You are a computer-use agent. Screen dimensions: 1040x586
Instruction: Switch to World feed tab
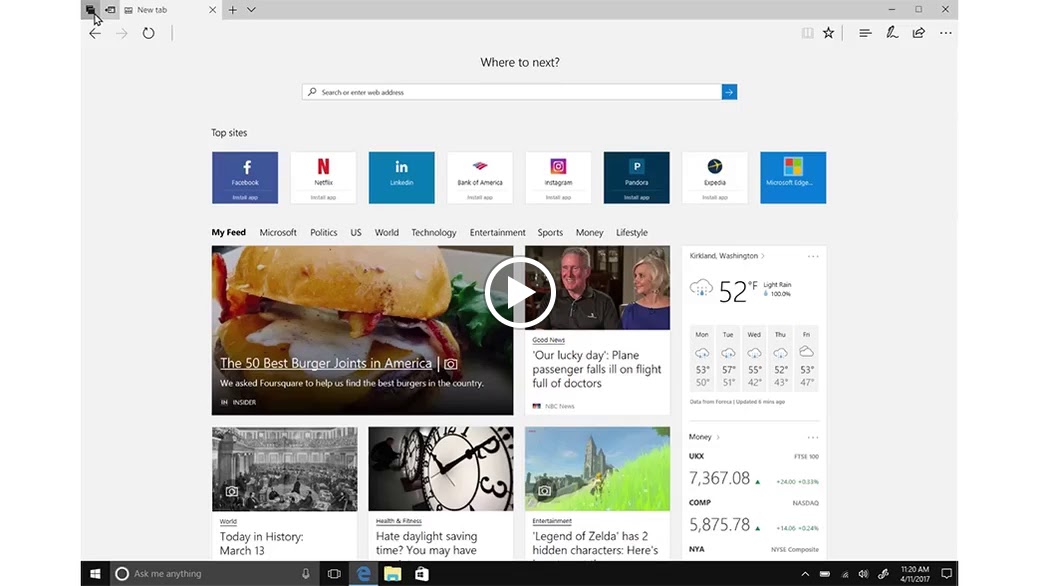coord(387,233)
